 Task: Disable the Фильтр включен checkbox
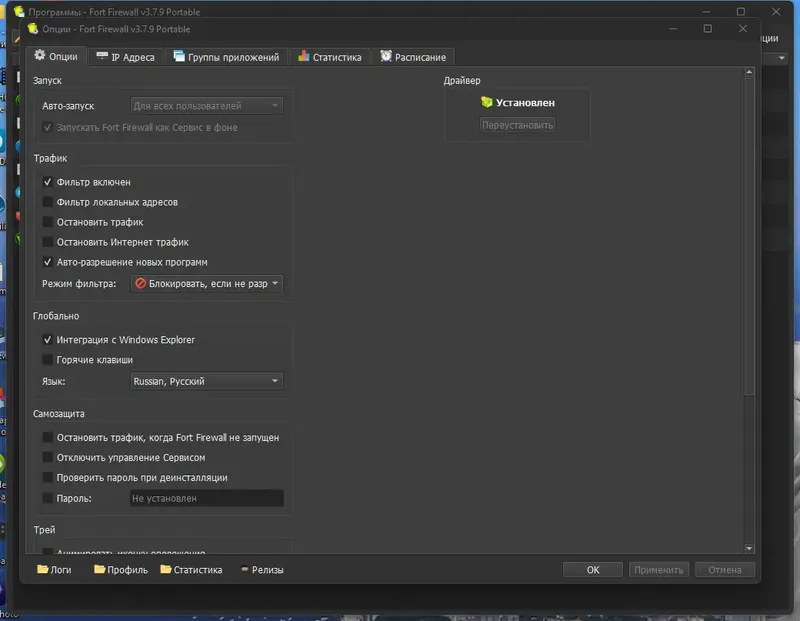click(47, 182)
